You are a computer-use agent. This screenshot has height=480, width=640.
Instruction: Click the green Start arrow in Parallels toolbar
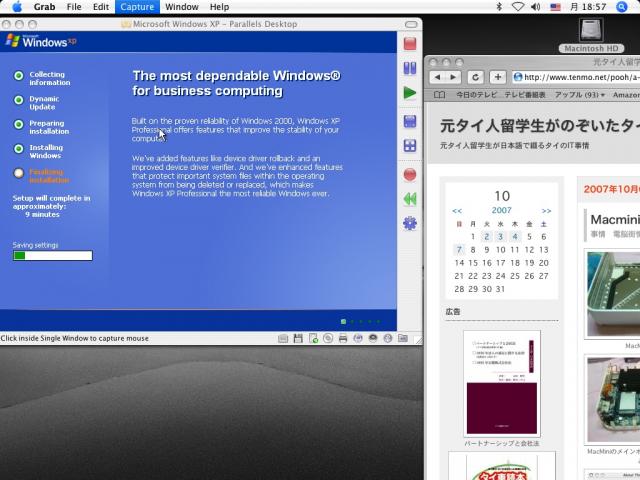410,93
